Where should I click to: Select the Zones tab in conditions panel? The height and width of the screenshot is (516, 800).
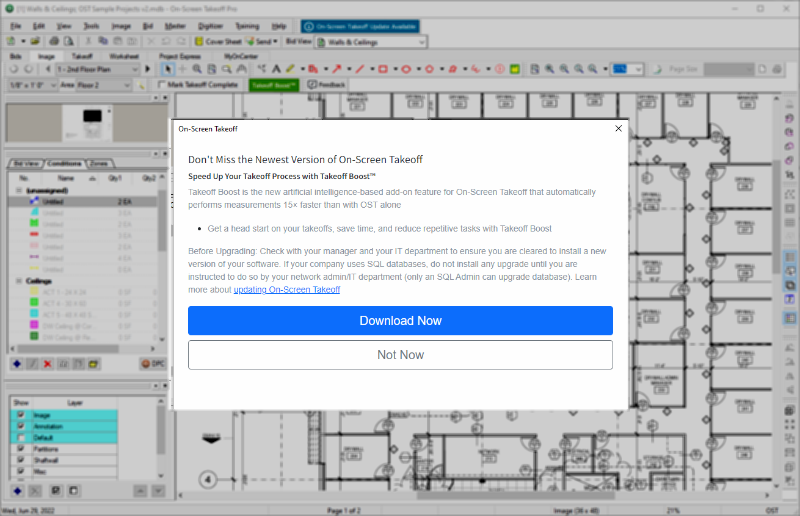(x=99, y=163)
